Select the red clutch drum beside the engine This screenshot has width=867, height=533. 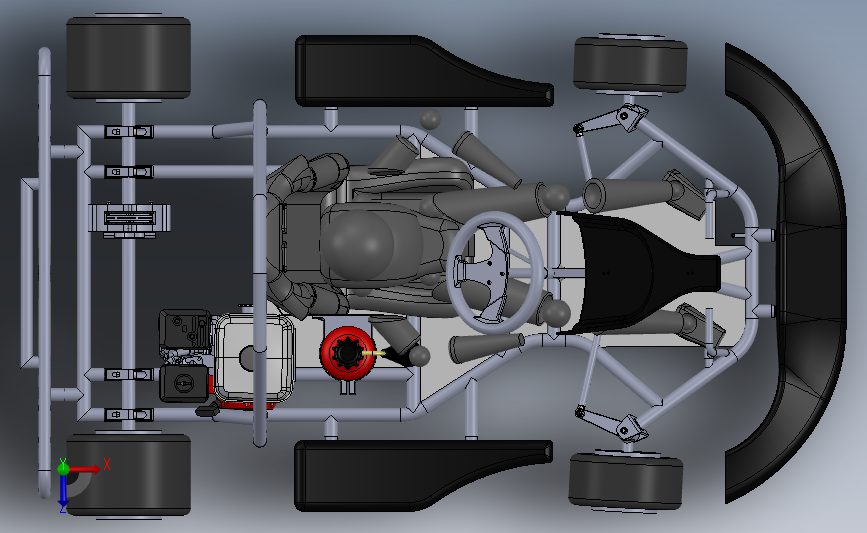click(x=347, y=352)
